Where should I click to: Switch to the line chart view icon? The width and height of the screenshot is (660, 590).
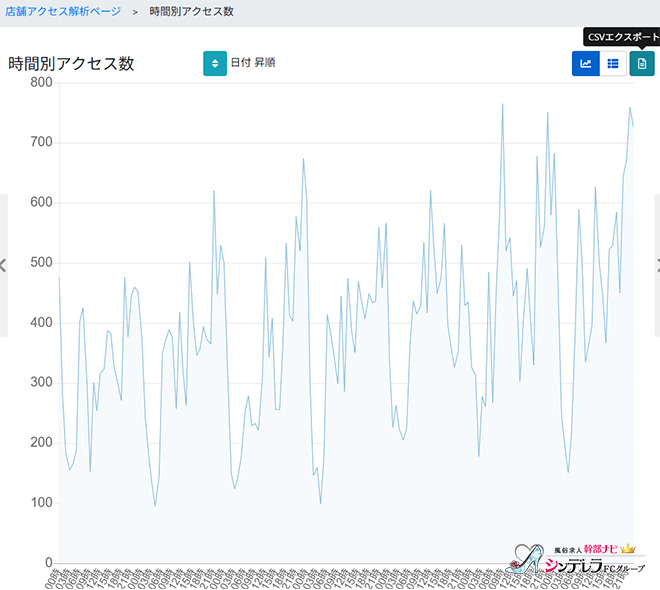[x=586, y=63]
